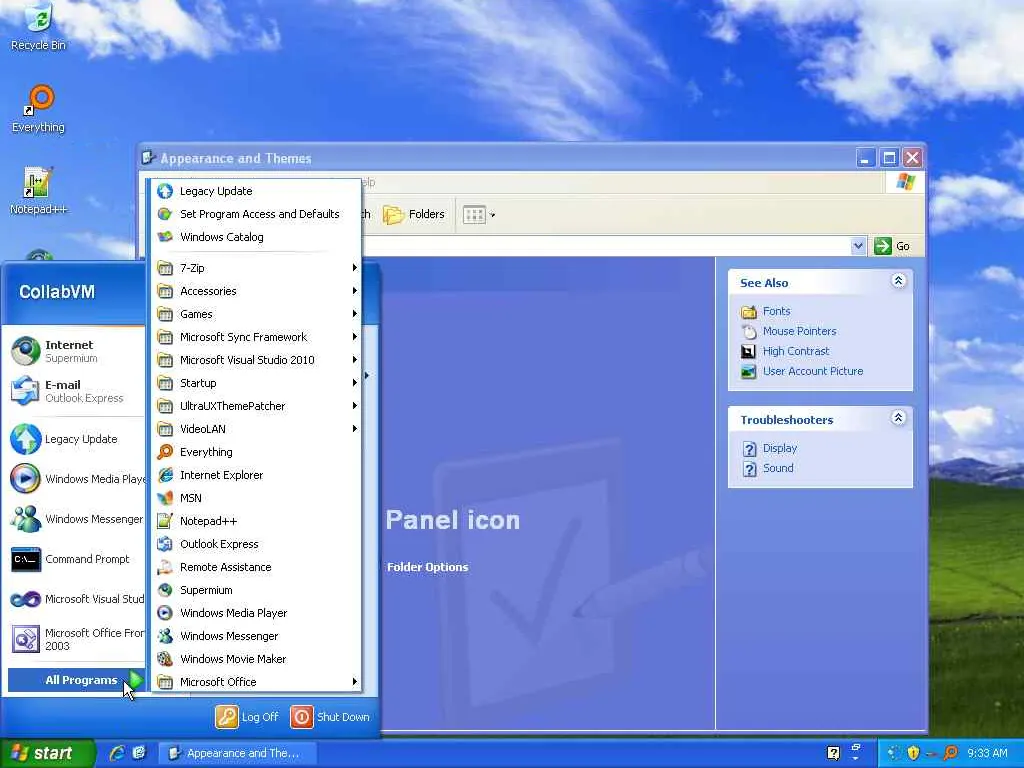This screenshot has height=768, width=1024.
Task: Expand the VideoLAN program folder
Action: point(256,428)
